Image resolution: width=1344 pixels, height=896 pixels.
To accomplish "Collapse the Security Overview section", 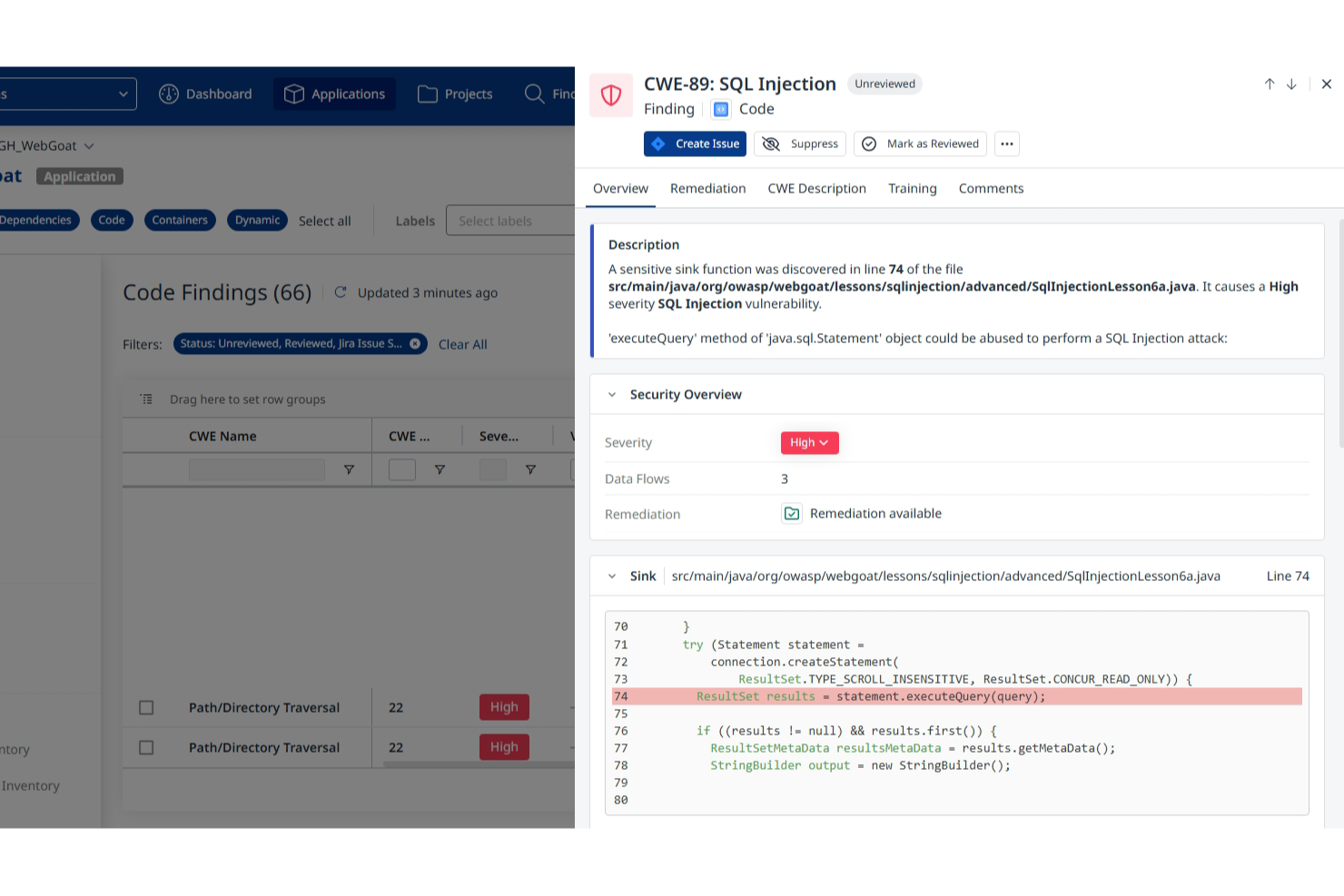I will tap(612, 394).
